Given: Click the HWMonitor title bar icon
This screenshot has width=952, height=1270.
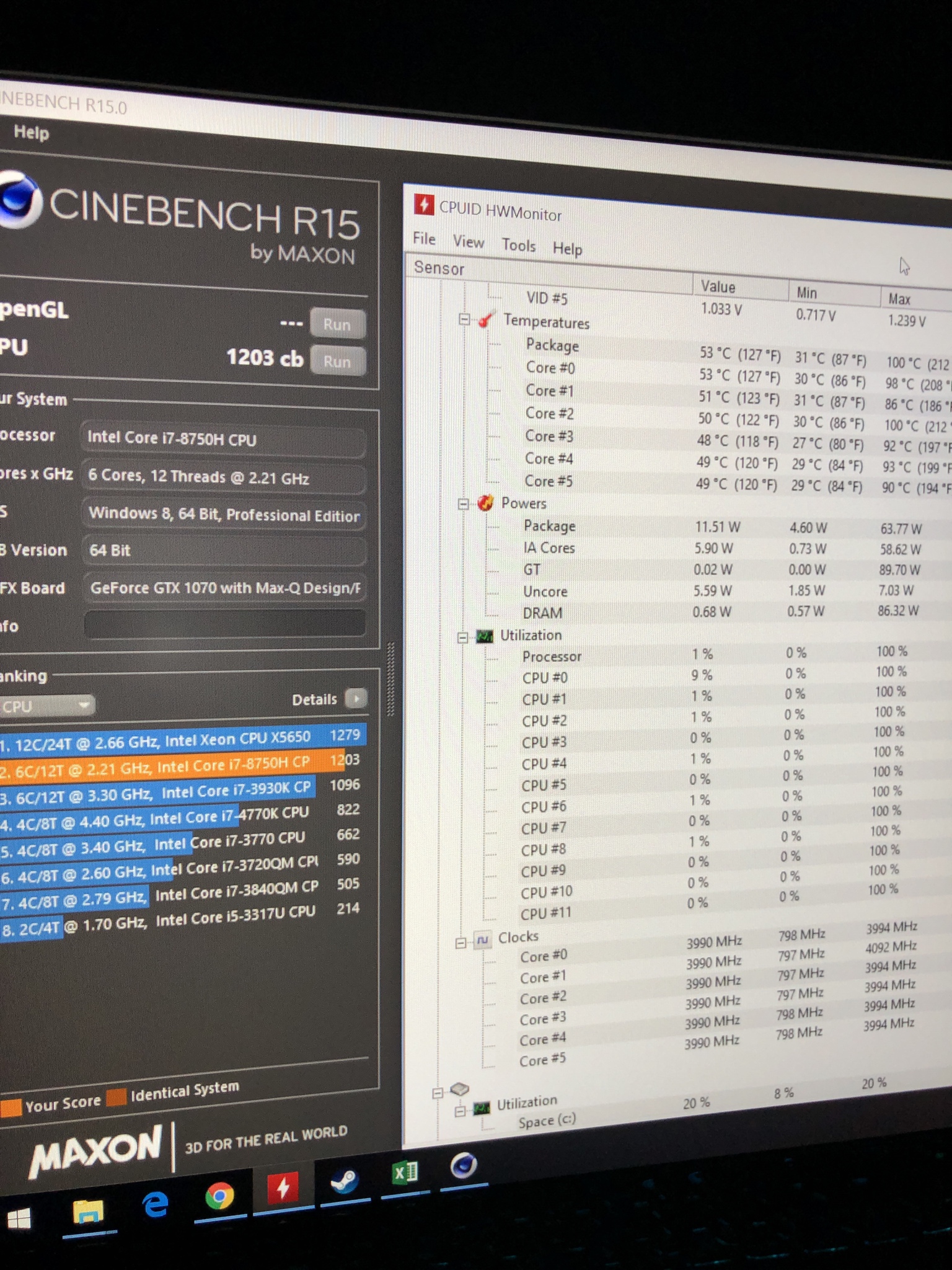Looking at the screenshot, I should tap(424, 204).
